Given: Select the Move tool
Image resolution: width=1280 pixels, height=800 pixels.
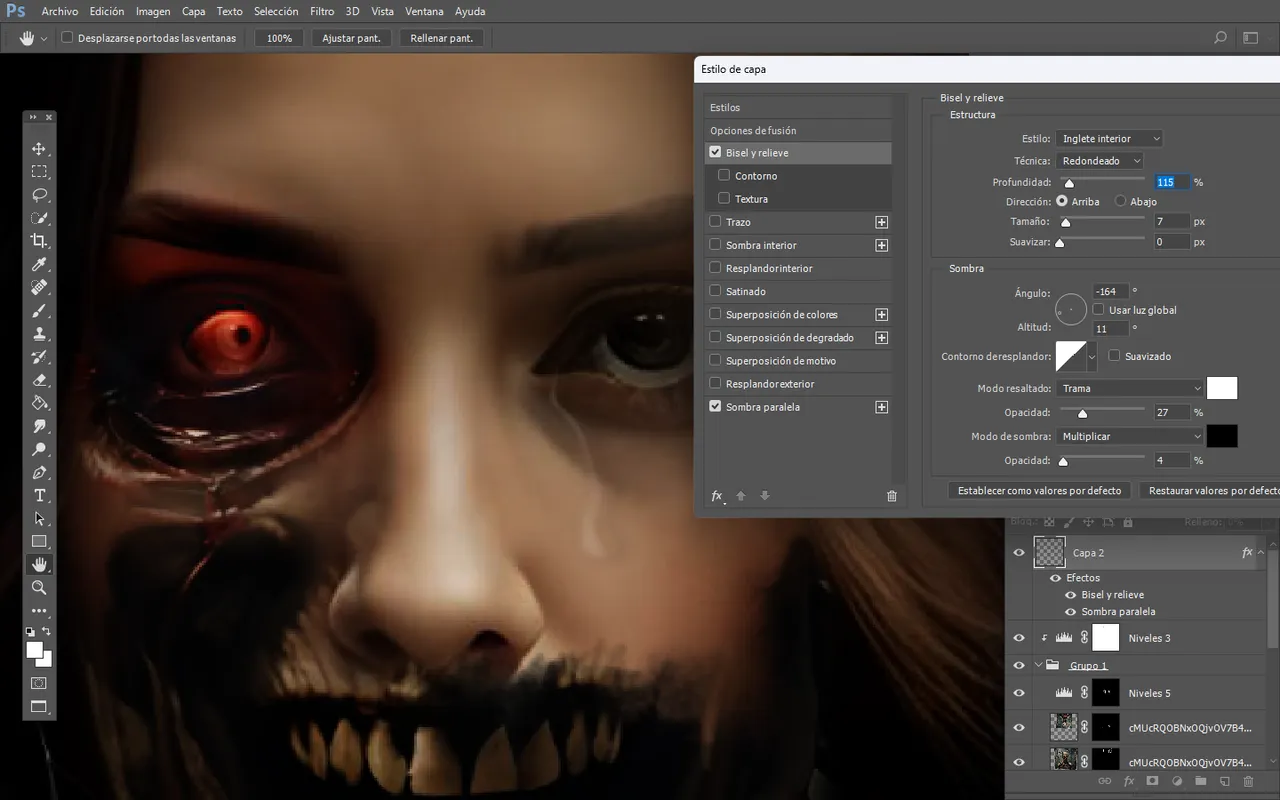Looking at the screenshot, I should tap(39, 149).
